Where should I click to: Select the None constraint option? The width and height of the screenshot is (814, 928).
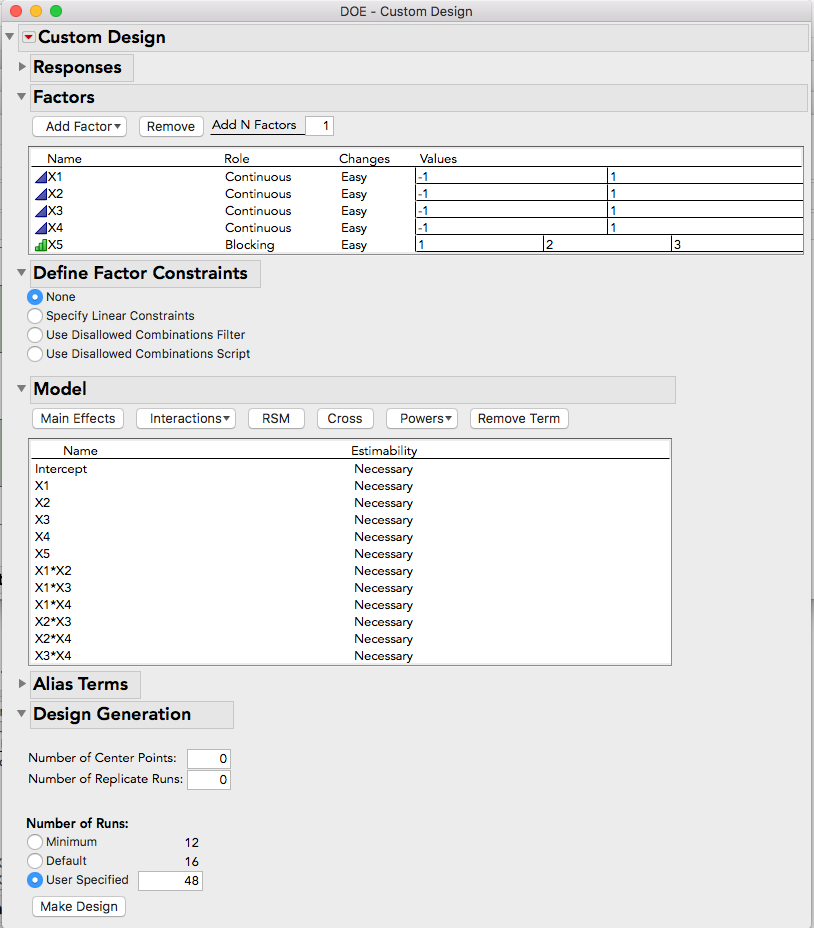(x=35, y=297)
